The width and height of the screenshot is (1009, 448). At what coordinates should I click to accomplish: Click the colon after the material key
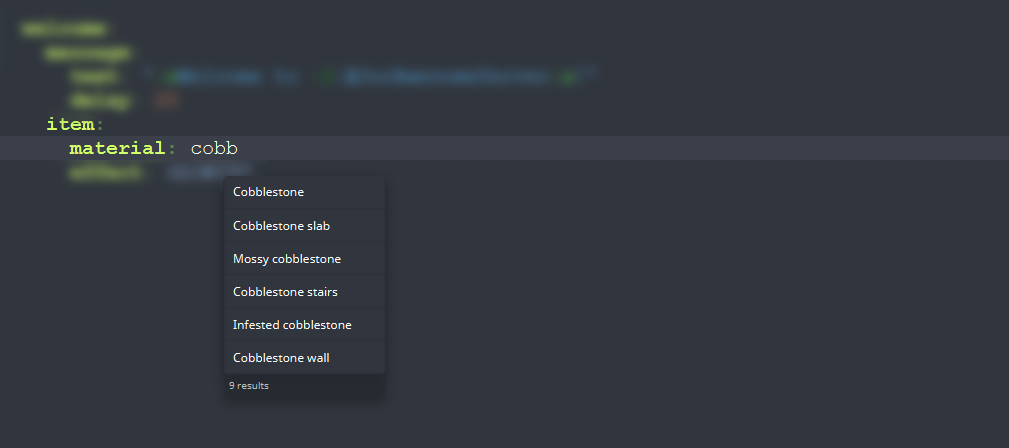(x=172, y=149)
